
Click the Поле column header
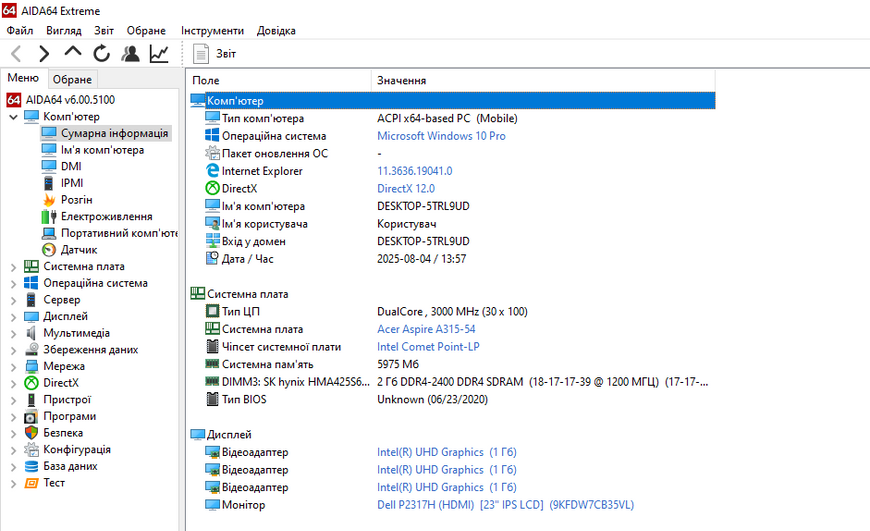coord(279,80)
